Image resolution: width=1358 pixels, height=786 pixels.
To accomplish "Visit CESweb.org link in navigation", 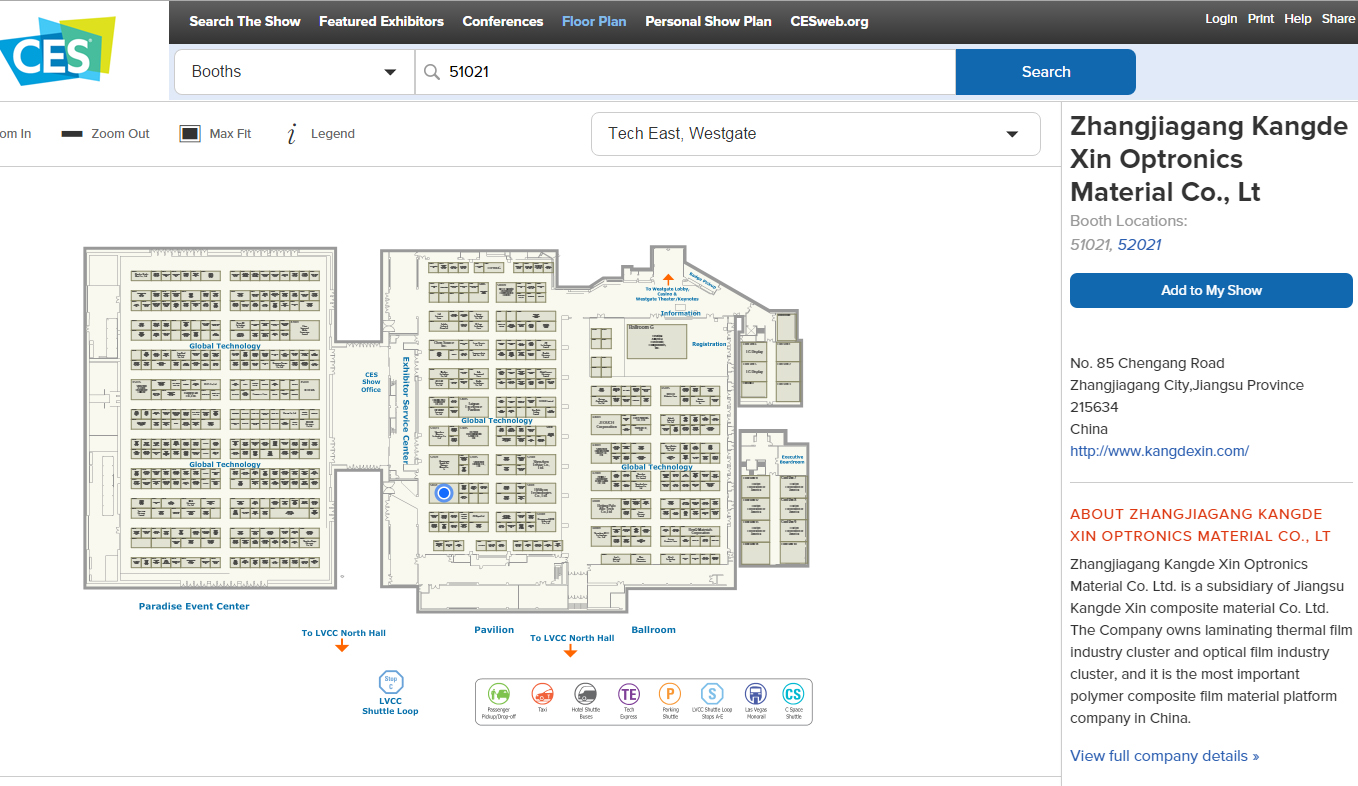I will (x=829, y=21).
